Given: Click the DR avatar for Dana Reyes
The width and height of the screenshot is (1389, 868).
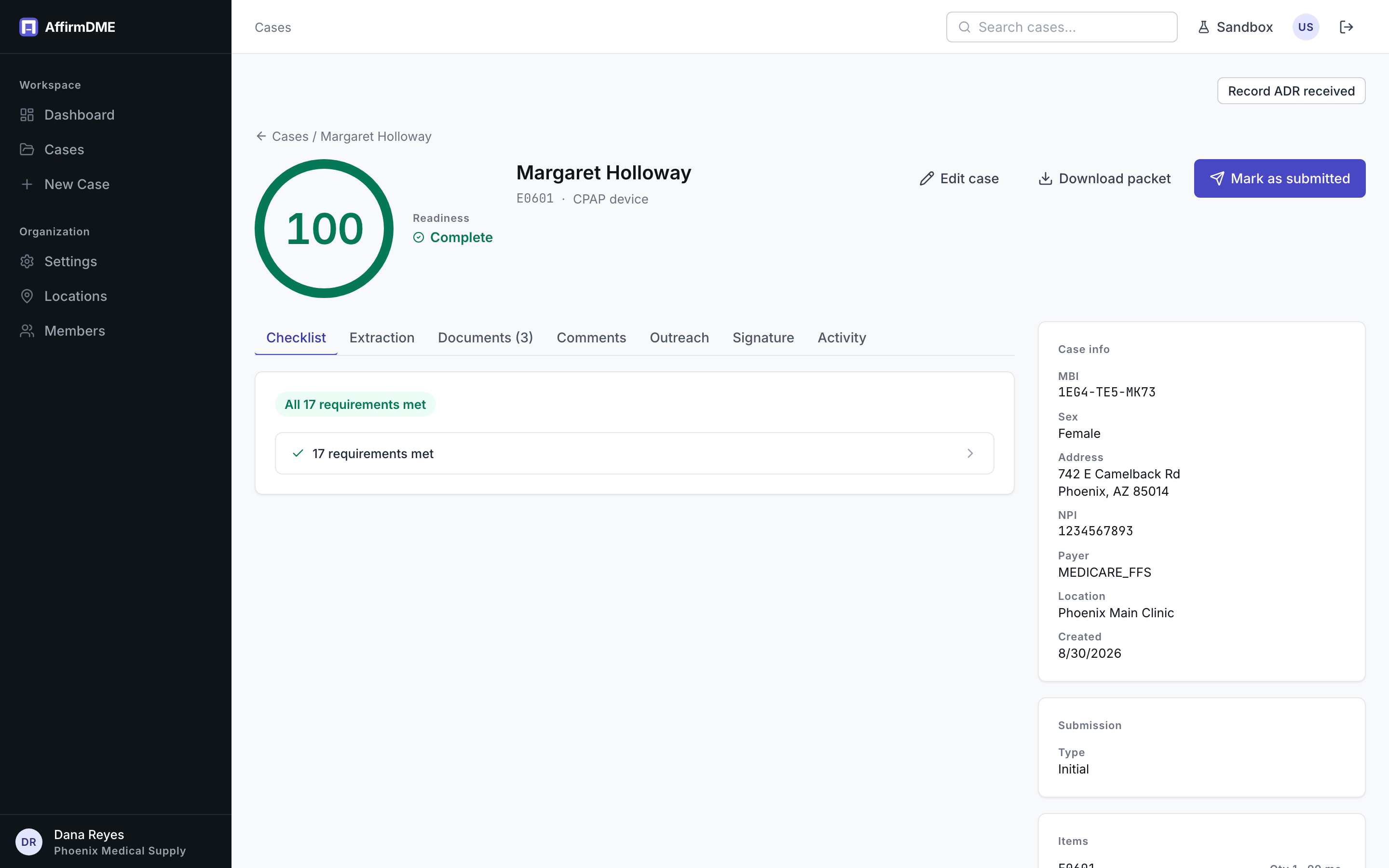Looking at the screenshot, I should point(29,841).
